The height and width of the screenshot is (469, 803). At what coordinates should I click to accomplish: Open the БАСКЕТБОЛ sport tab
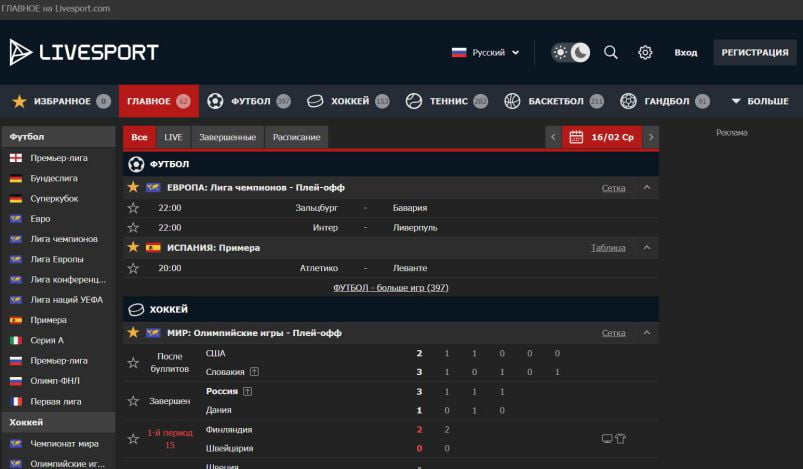pos(554,101)
